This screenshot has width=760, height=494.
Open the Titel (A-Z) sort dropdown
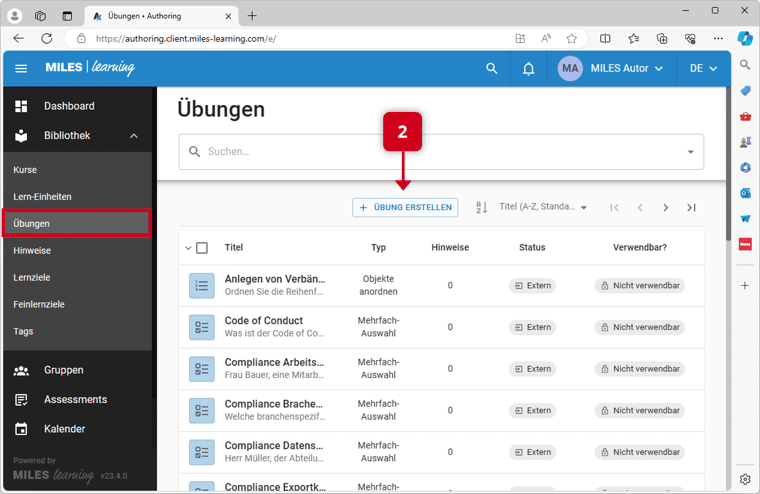point(543,207)
